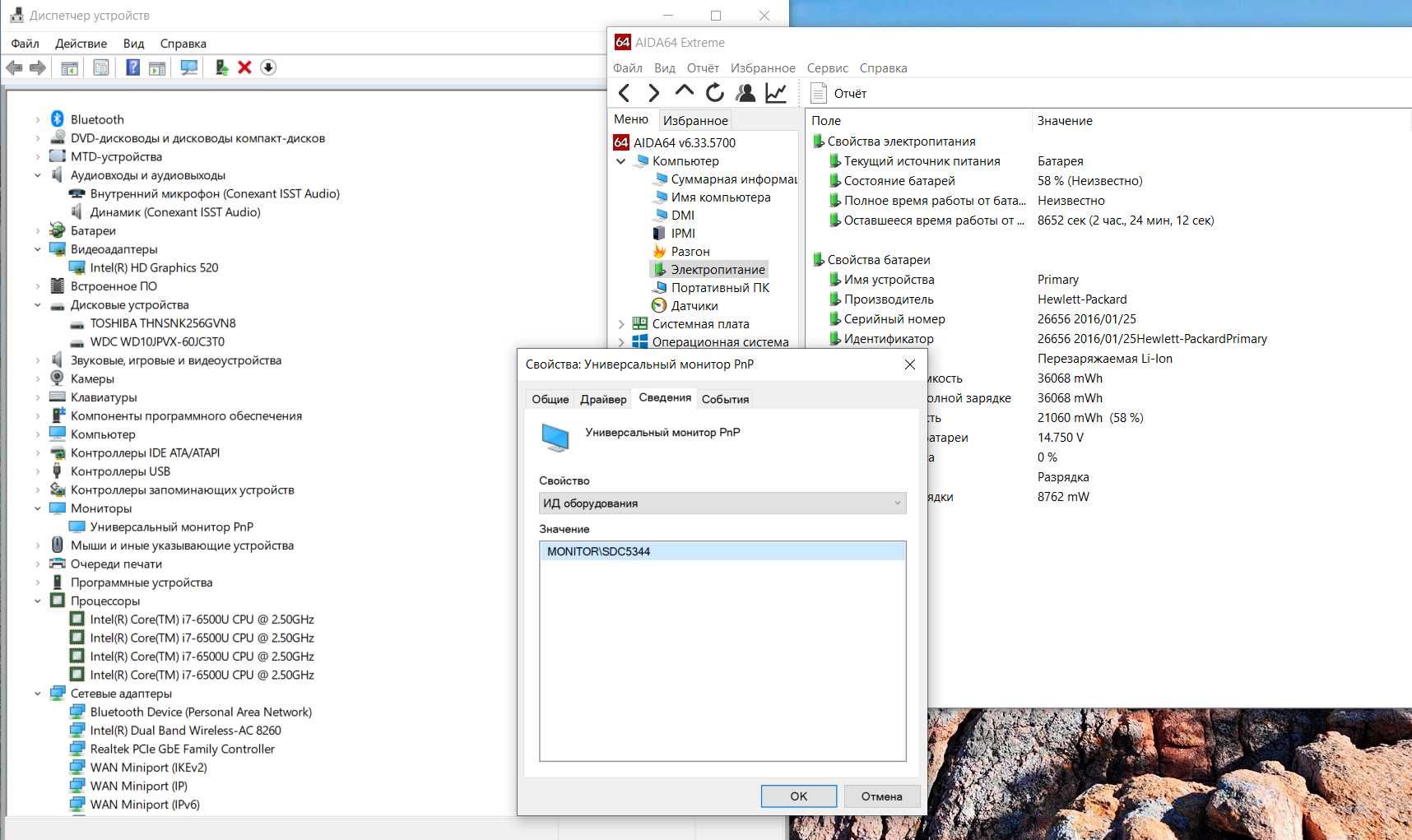Screen dimensions: 1412x840
Task: Expand Камеры category in Device Manager
Action: (x=38, y=378)
